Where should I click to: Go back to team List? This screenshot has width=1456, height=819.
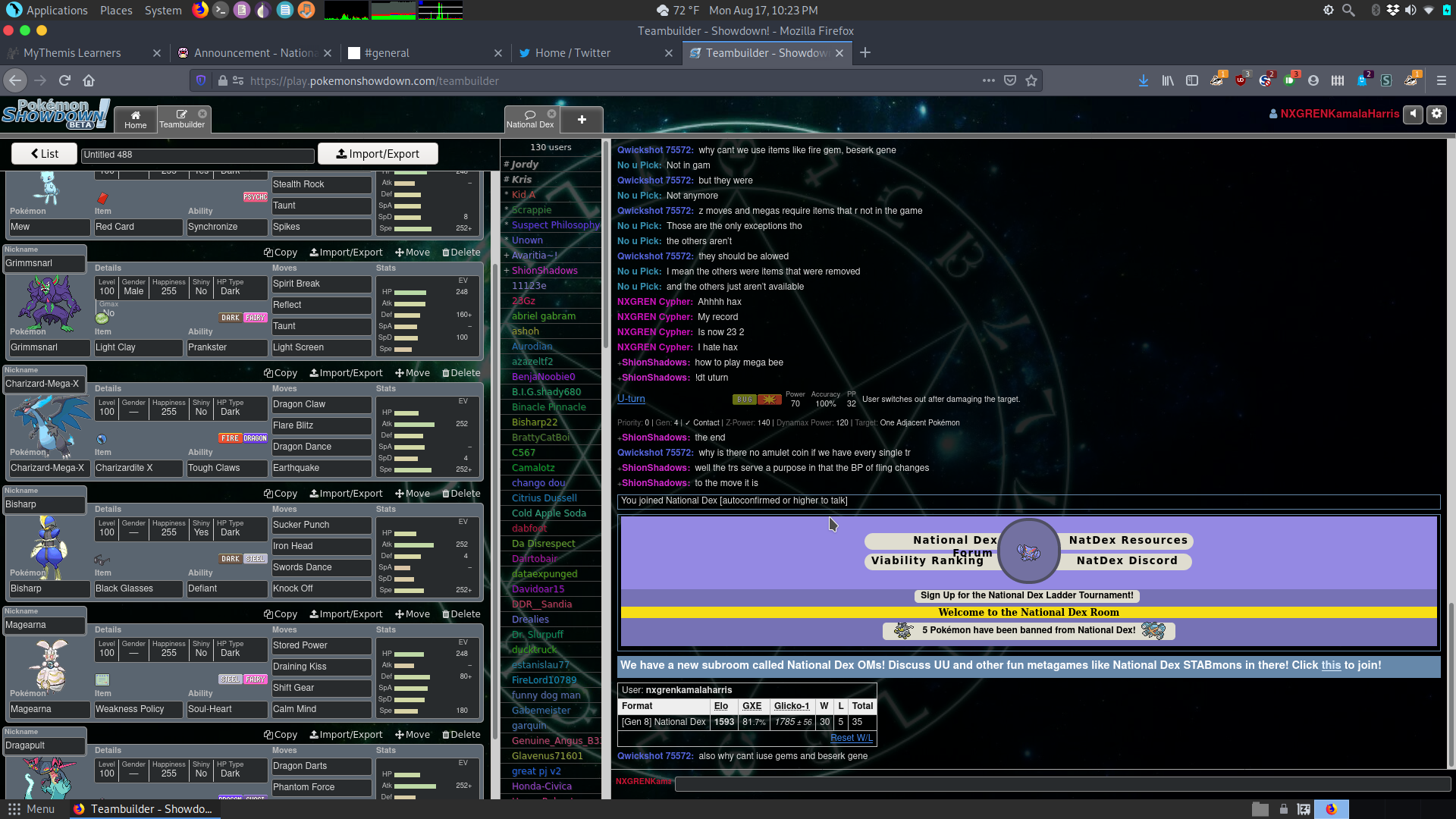[x=44, y=153]
